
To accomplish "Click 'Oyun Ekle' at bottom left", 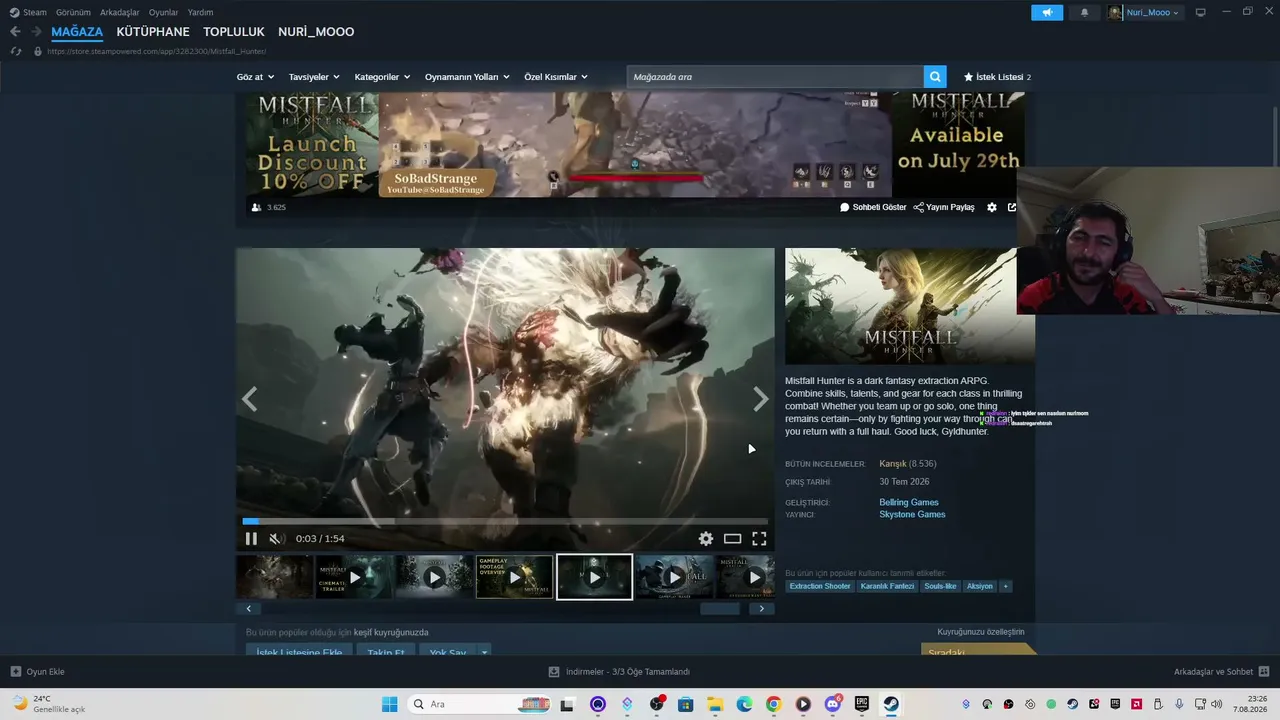I will (38, 672).
